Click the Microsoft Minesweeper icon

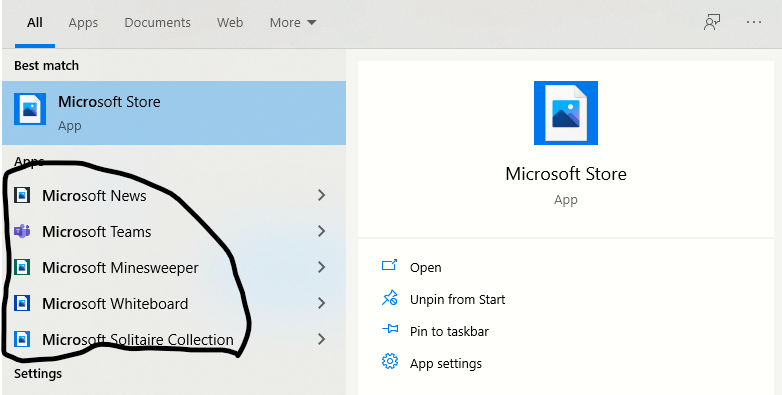(x=22, y=267)
